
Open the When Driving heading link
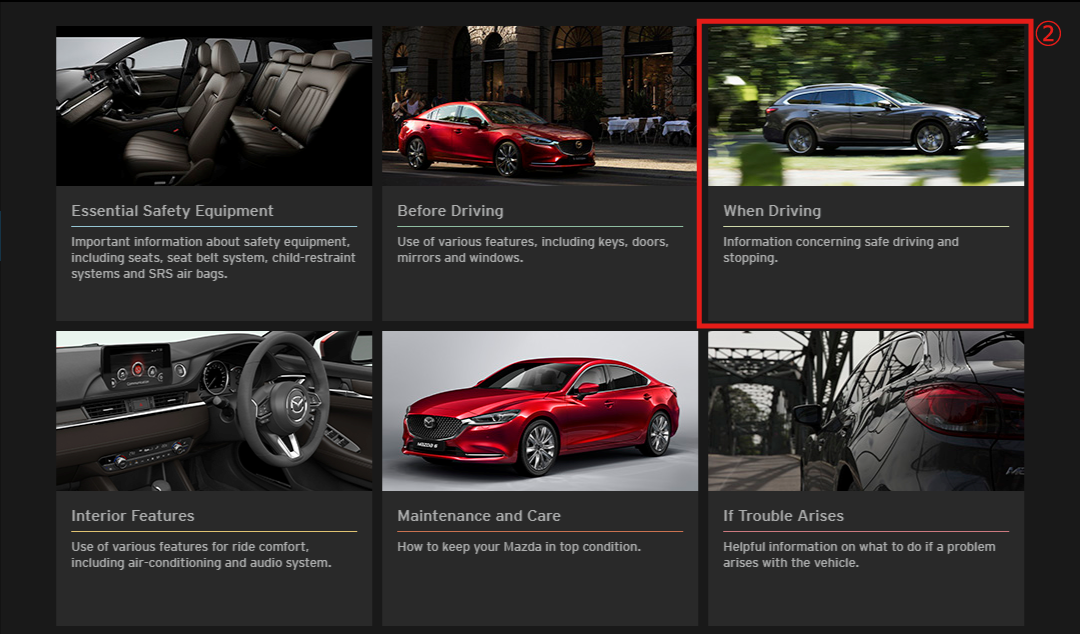[x=771, y=211]
